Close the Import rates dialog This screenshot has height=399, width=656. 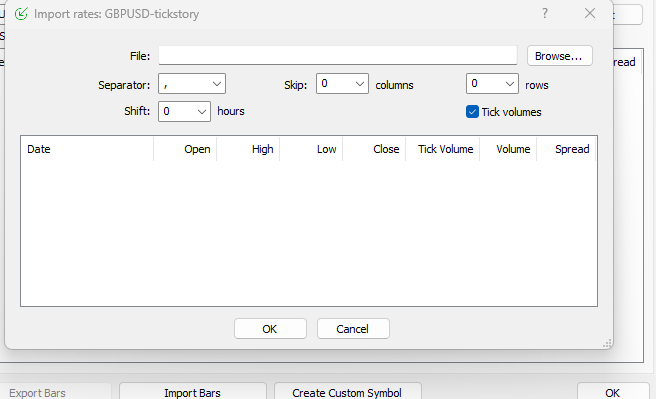[x=590, y=13]
